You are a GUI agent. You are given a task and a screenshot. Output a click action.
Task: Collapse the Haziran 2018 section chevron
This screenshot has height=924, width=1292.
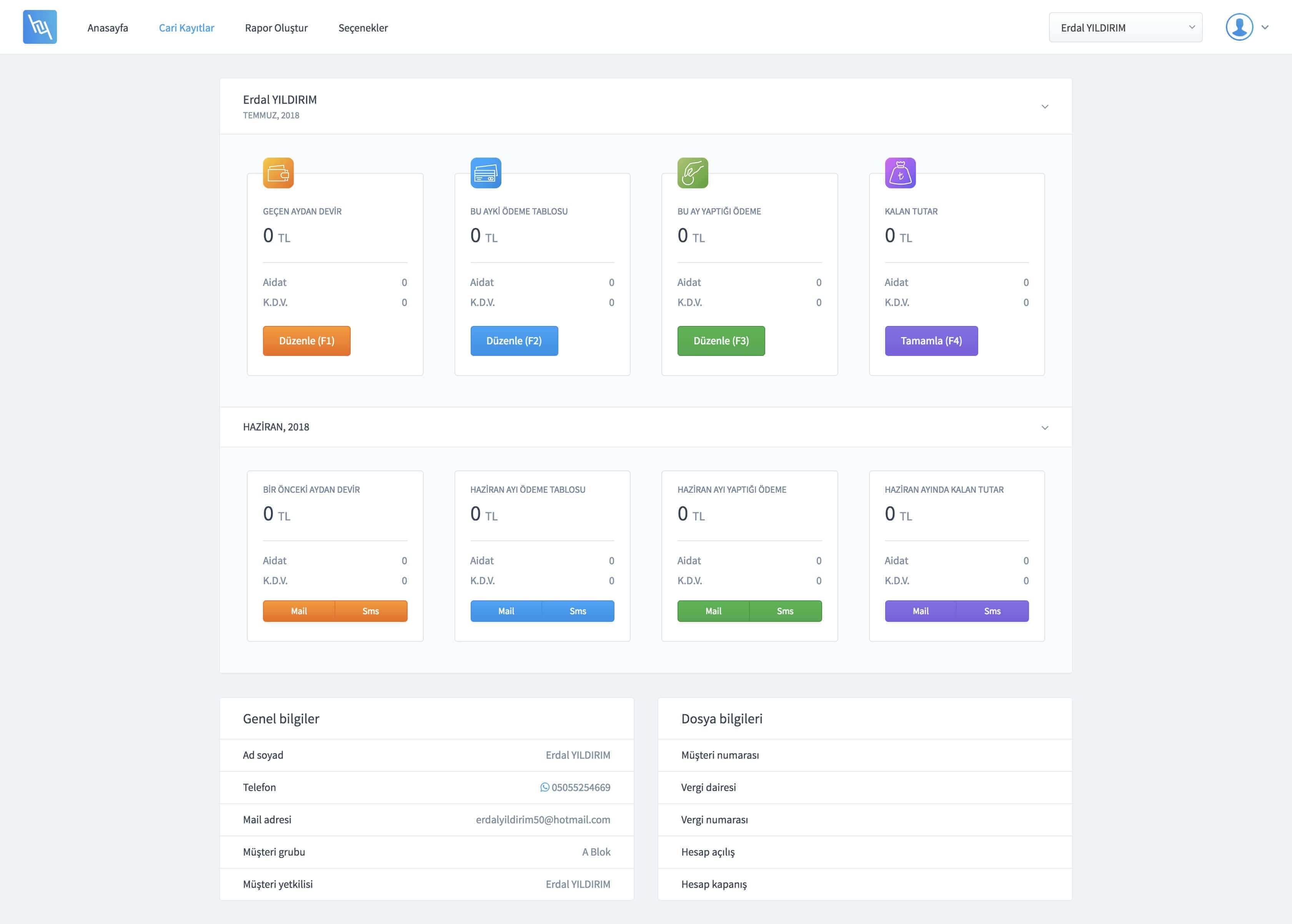[1044, 427]
